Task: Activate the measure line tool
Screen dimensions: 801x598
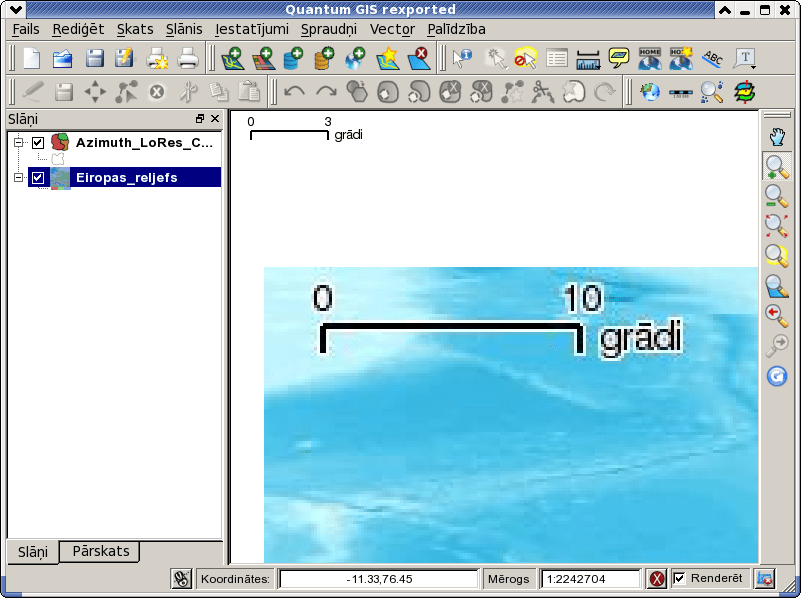Action: click(x=588, y=58)
